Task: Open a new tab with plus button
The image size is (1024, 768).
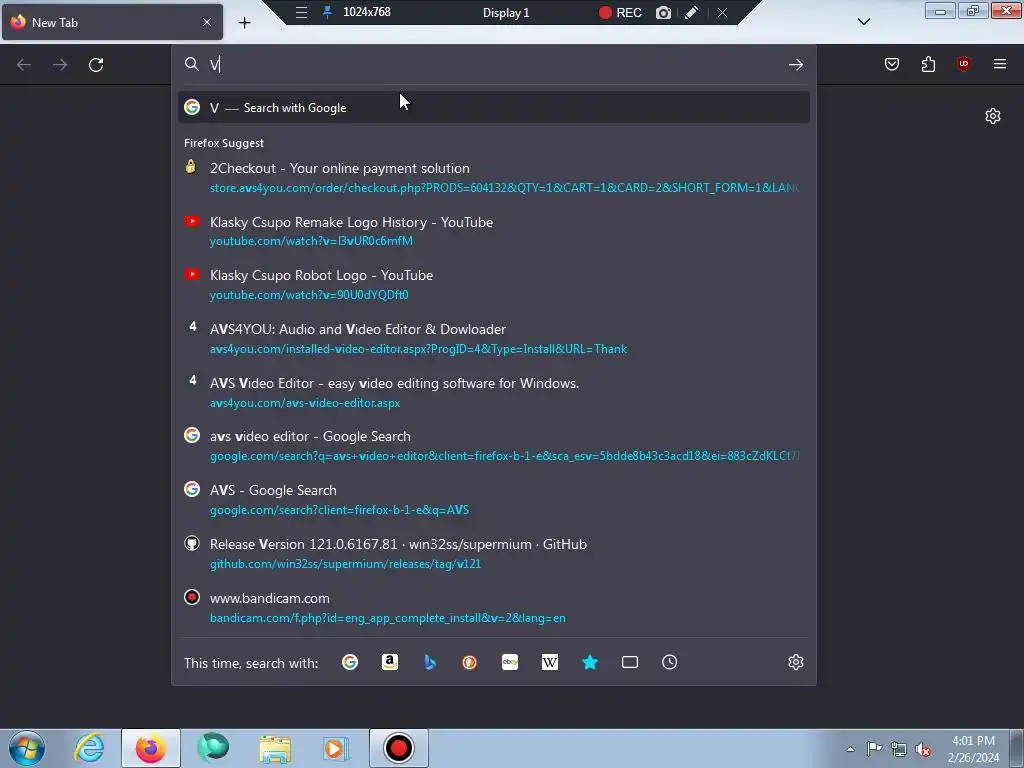Action: 244,23
